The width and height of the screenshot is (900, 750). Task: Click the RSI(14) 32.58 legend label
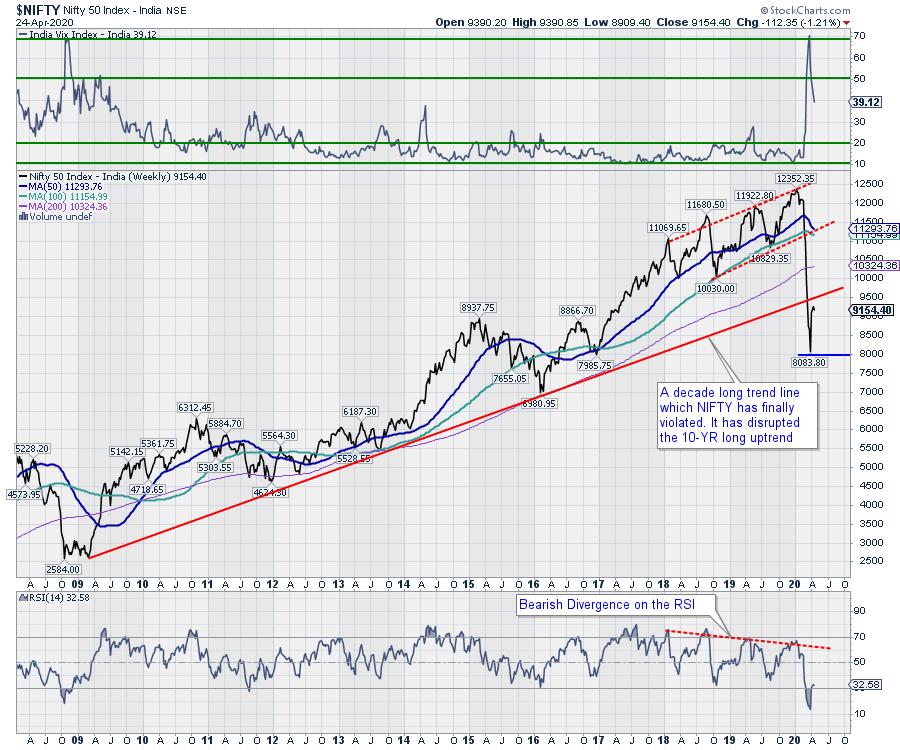tap(54, 597)
